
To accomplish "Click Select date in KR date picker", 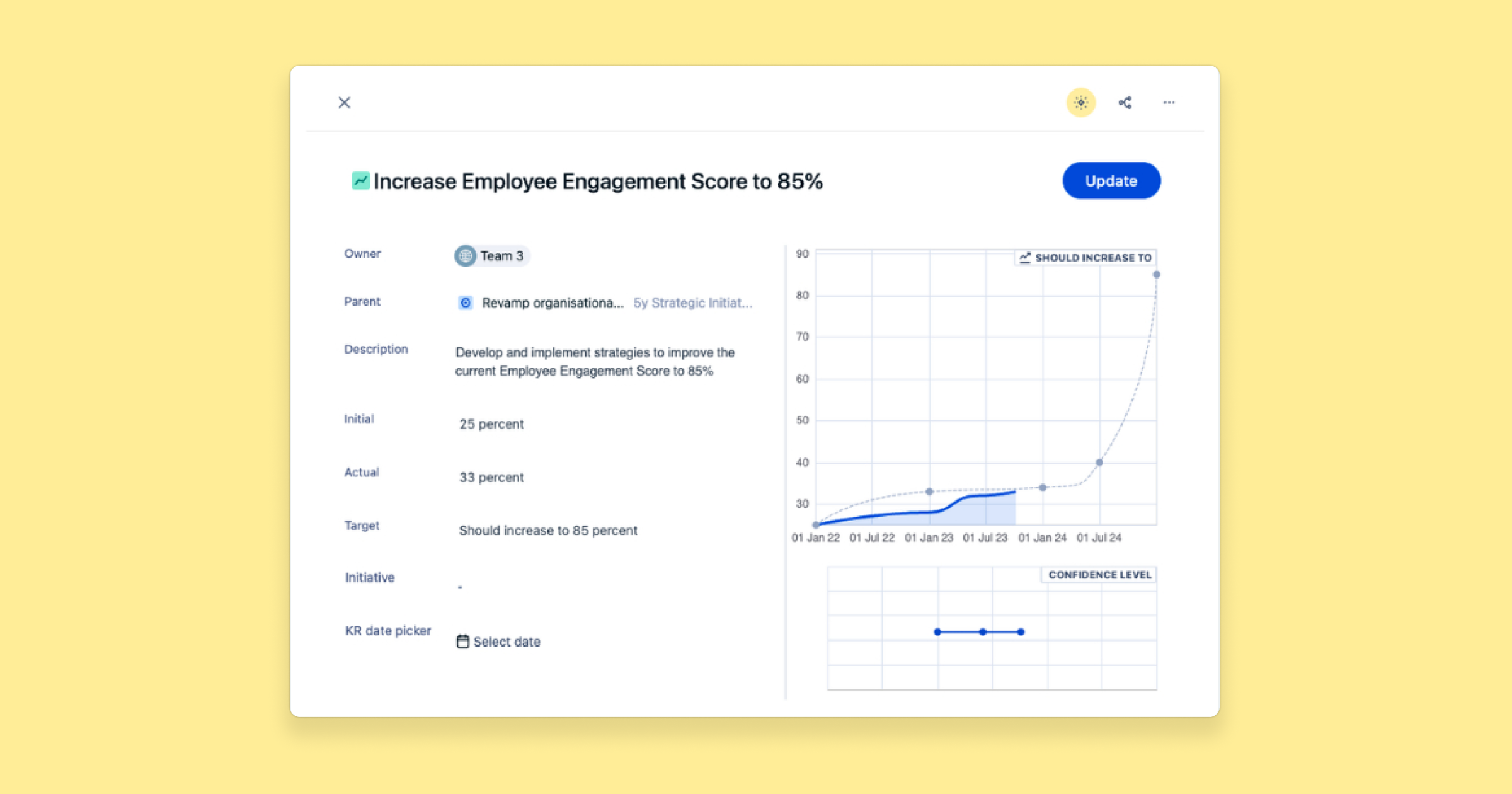I will 507,641.
